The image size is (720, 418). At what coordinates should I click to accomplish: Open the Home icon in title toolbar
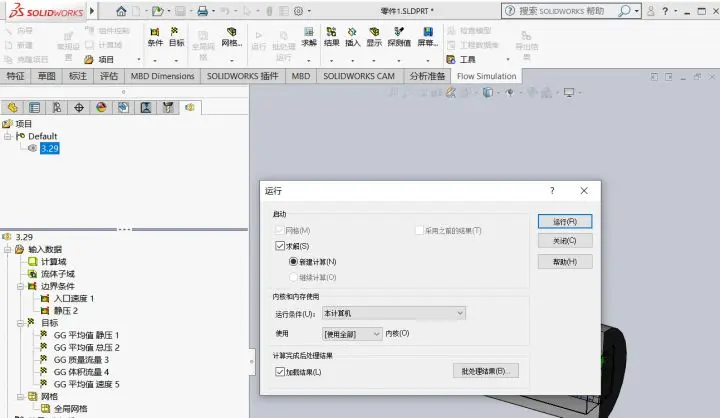coord(121,11)
